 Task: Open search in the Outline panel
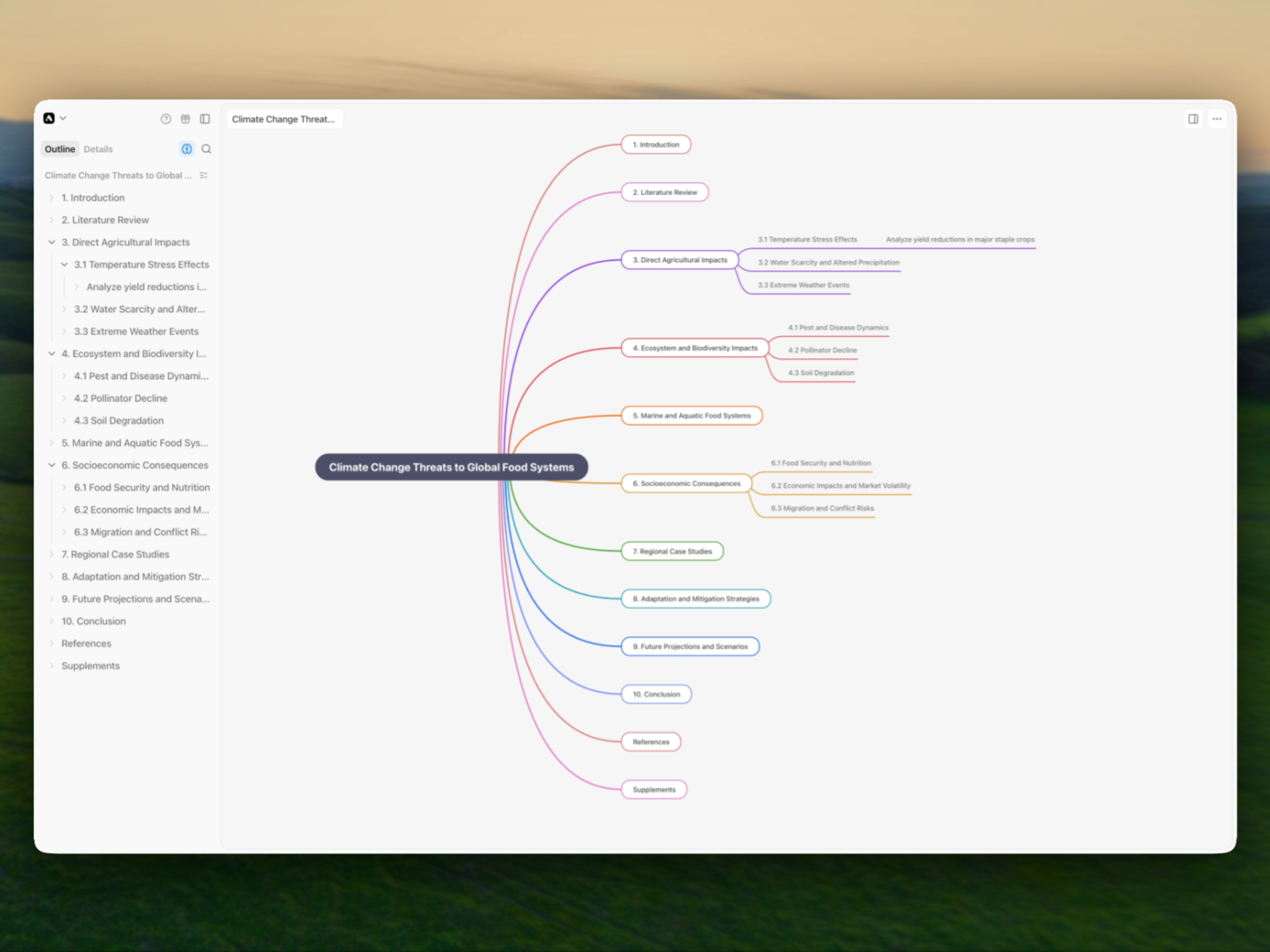(x=206, y=149)
